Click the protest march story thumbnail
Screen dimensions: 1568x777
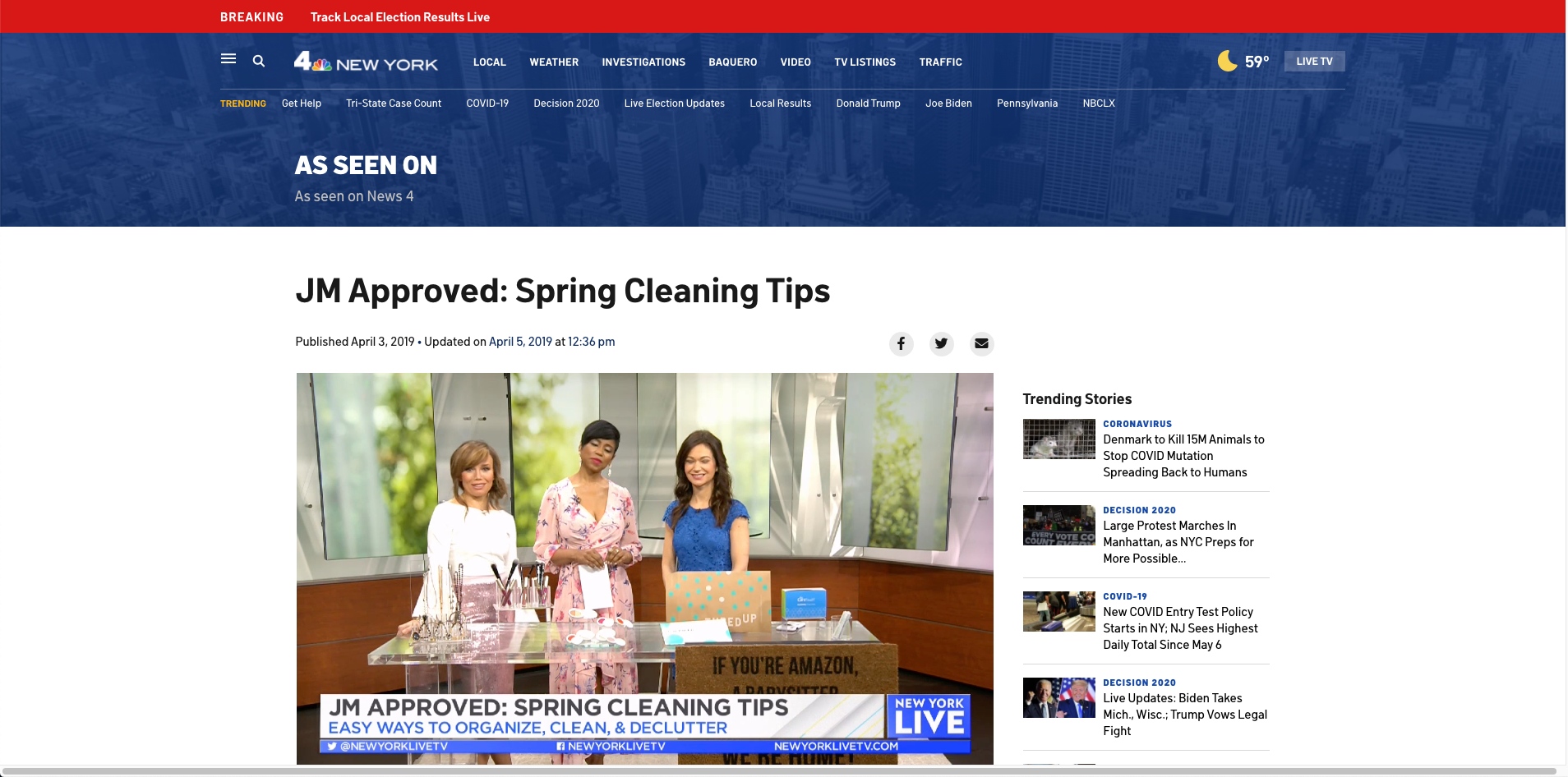tap(1058, 526)
